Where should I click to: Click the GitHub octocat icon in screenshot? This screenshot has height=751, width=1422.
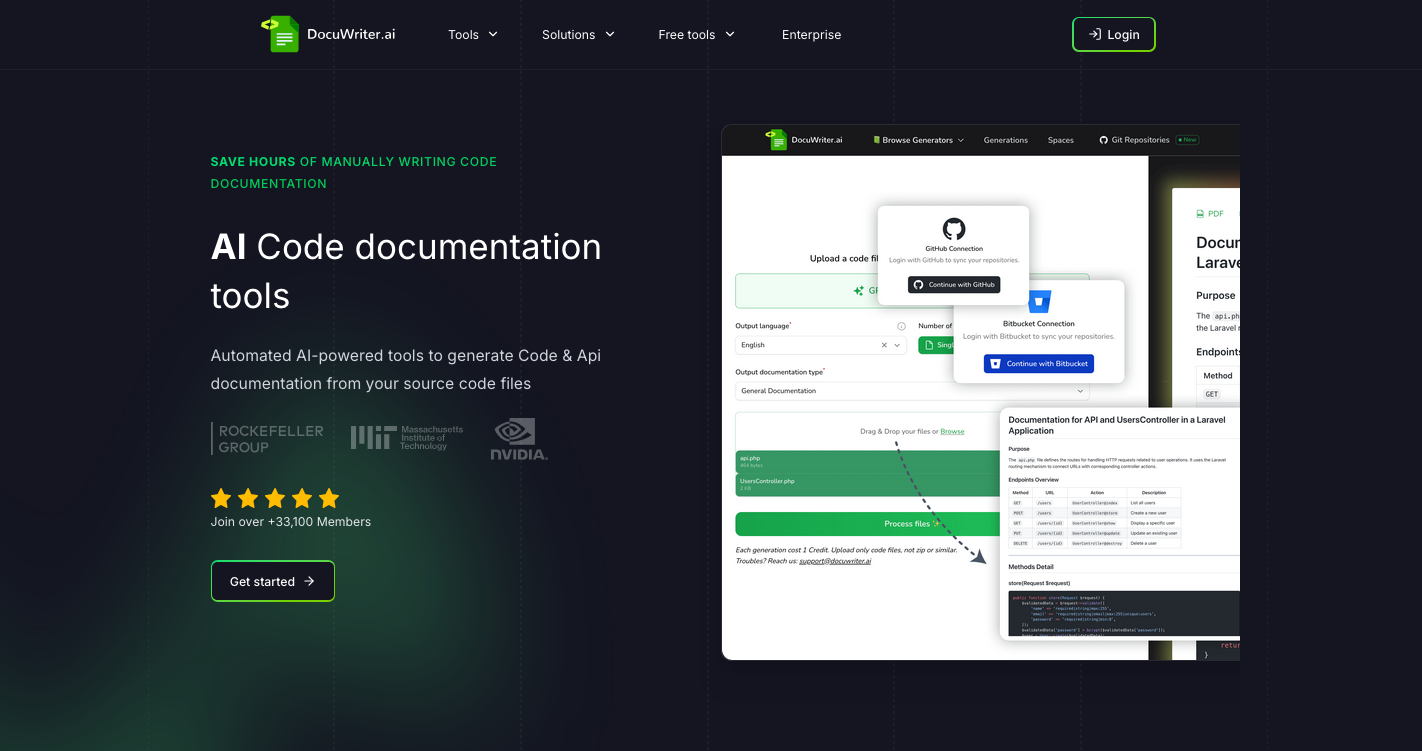[x=954, y=229]
